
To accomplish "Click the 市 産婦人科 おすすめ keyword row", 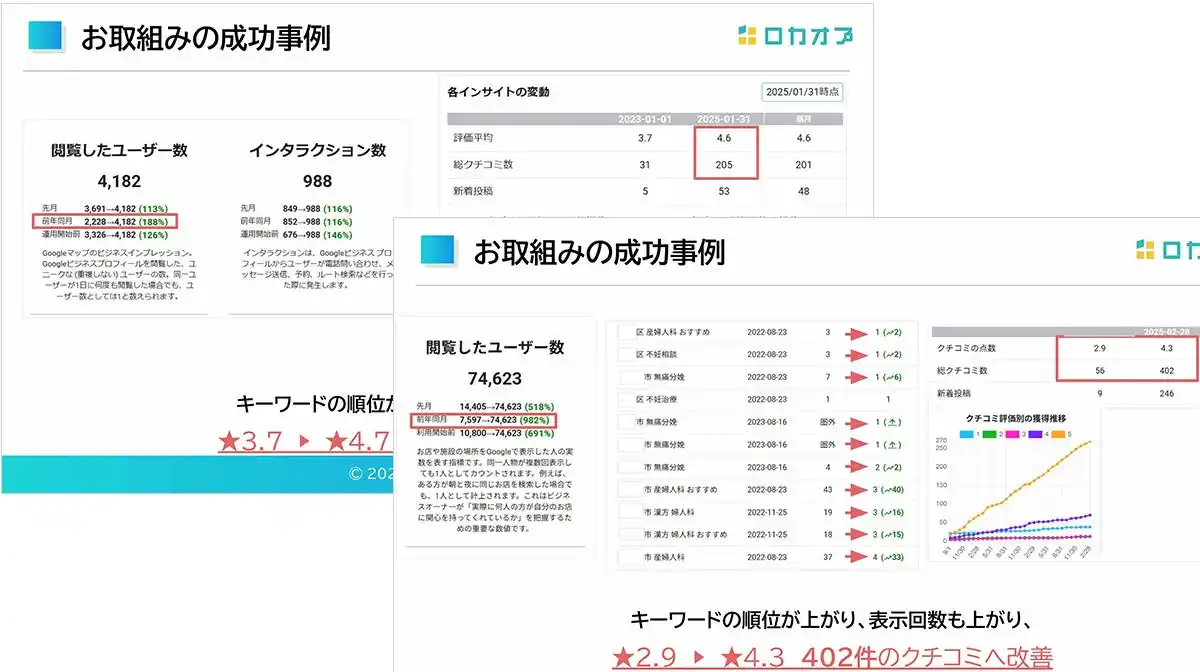I will (760, 490).
